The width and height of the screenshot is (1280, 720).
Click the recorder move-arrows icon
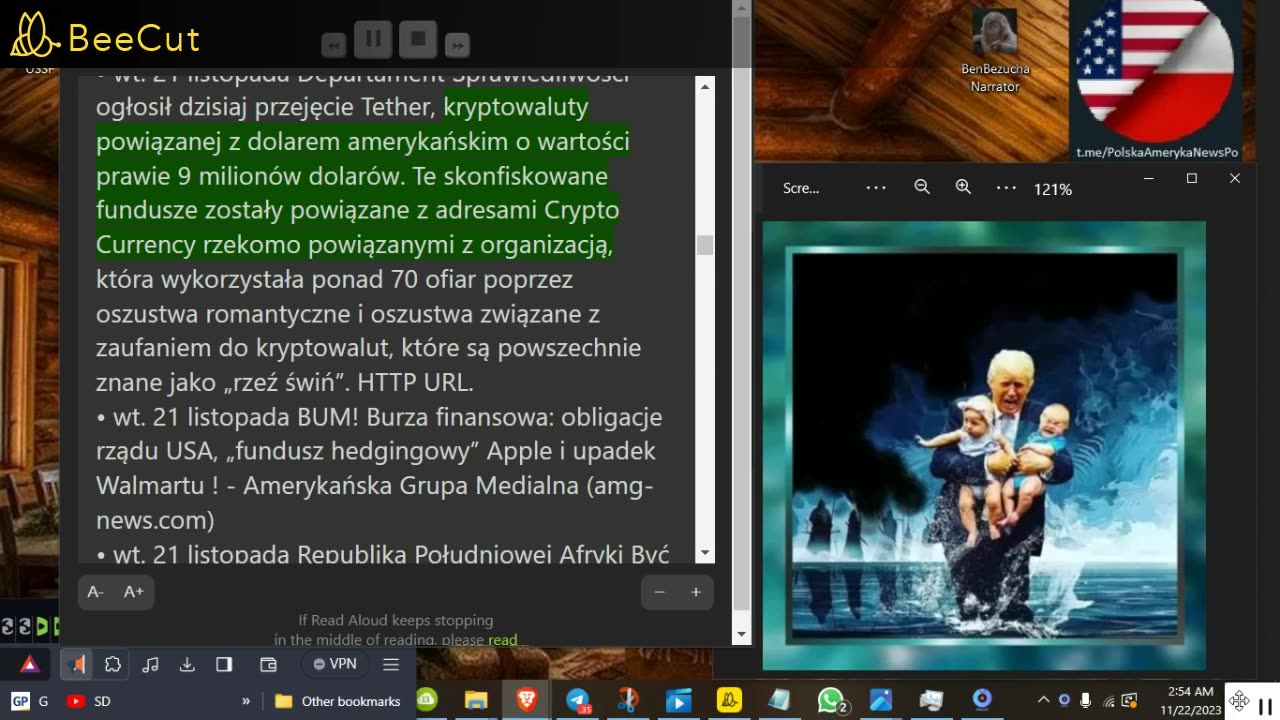pyautogui.click(x=1239, y=701)
